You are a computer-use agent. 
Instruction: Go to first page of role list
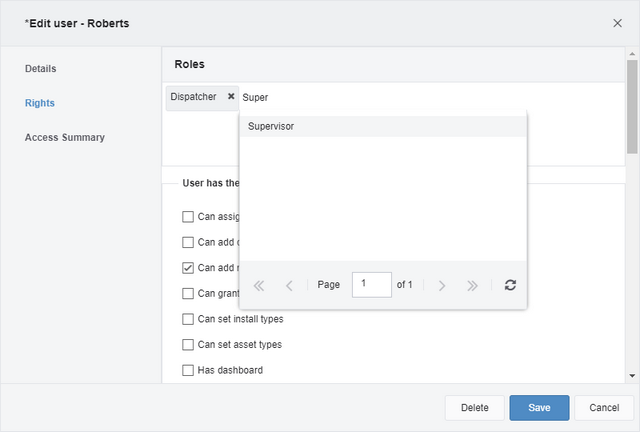pyautogui.click(x=259, y=285)
